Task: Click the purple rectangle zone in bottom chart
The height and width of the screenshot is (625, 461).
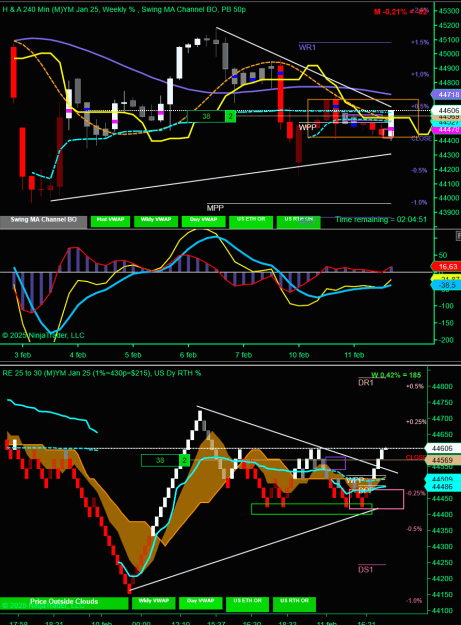Action: click(x=335, y=463)
